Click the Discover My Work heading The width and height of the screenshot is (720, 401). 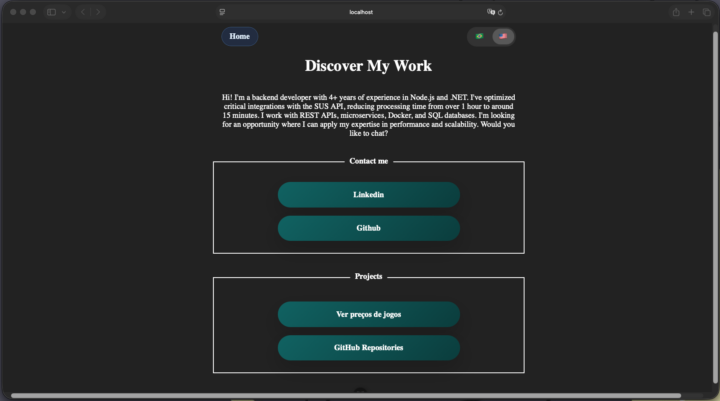point(368,66)
